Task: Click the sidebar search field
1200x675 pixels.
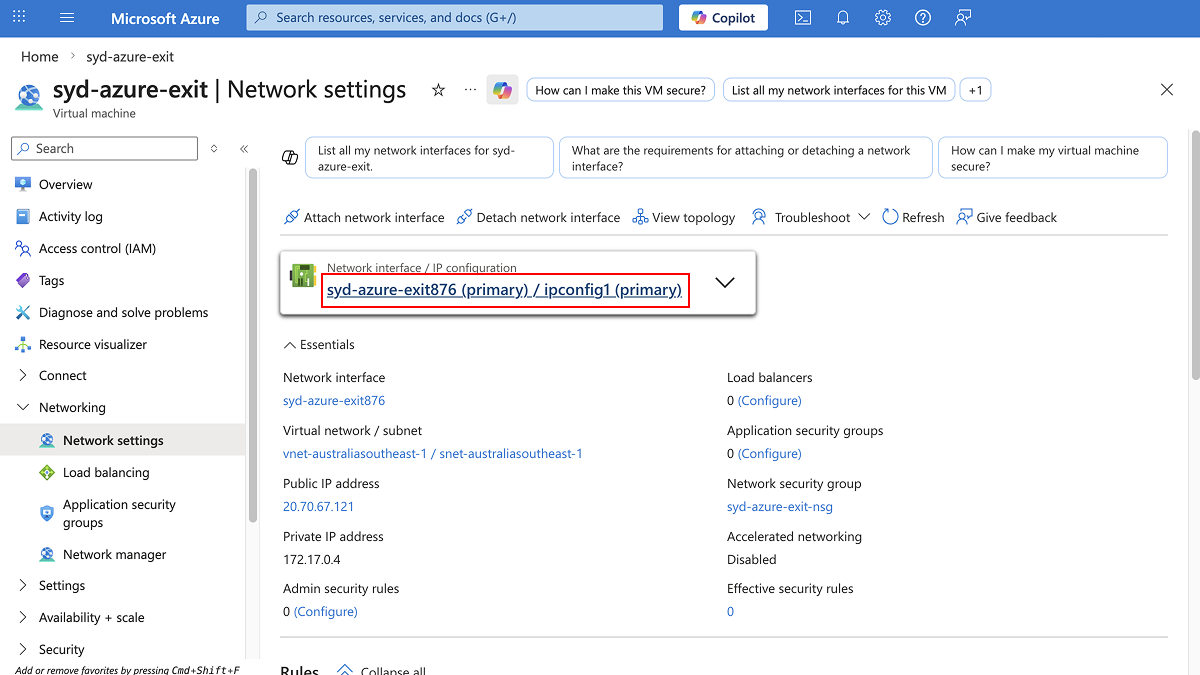Action: pyautogui.click(x=104, y=148)
